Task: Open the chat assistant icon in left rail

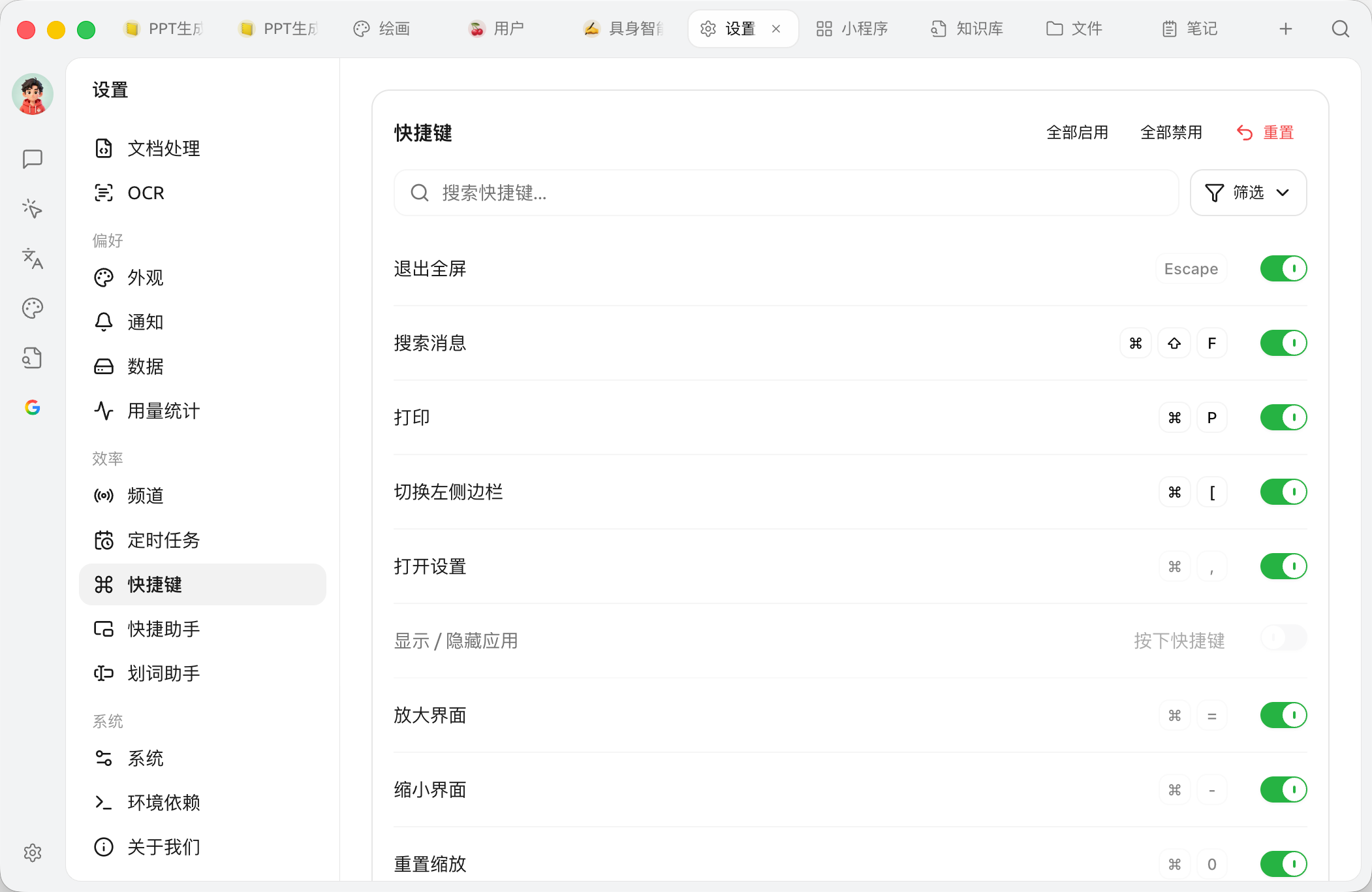Action: click(x=33, y=159)
